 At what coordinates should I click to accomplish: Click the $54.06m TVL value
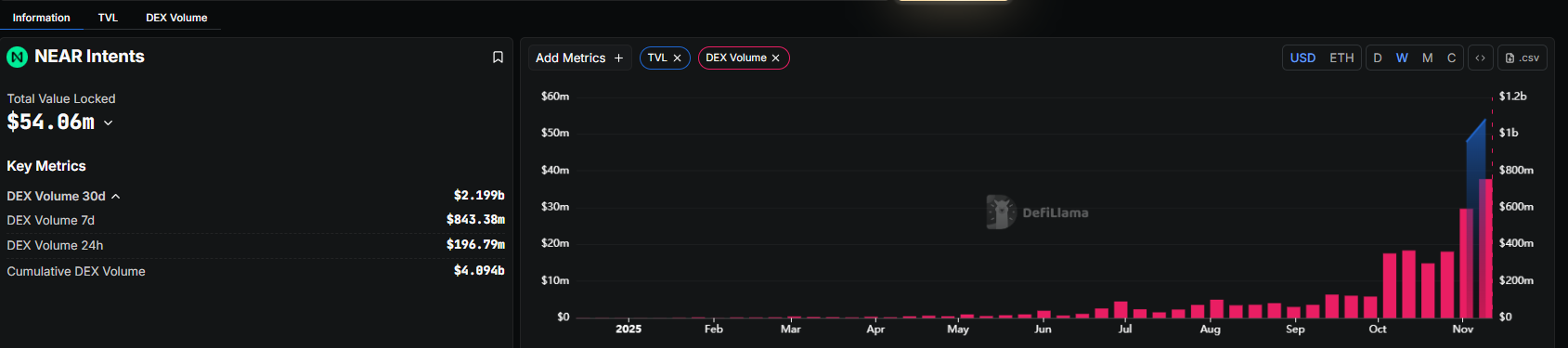click(x=51, y=122)
